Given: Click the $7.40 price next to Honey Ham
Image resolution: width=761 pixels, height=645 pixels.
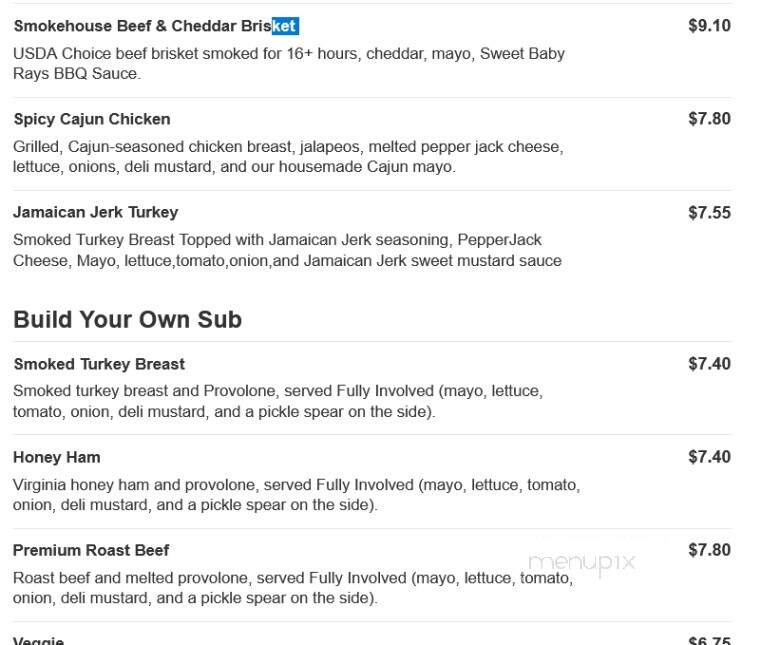Looking at the screenshot, I should (x=709, y=457).
